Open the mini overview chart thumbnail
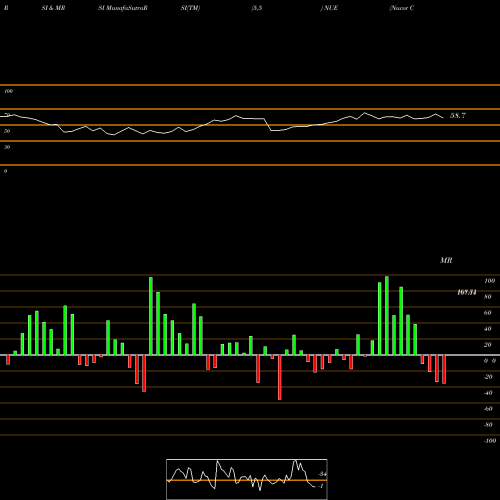This screenshot has width=500, height=500. pos(247,479)
